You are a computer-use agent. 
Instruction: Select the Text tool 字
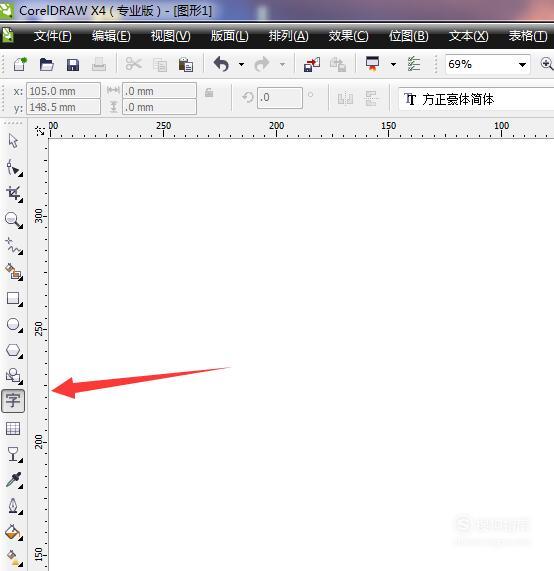(x=13, y=401)
